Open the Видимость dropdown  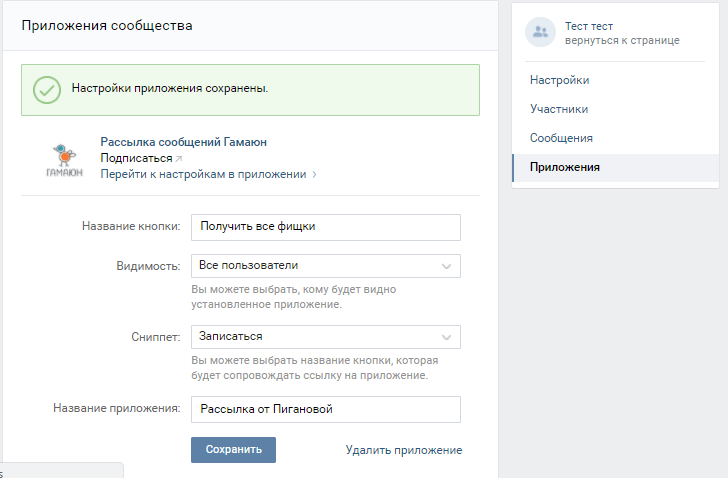tap(326, 266)
